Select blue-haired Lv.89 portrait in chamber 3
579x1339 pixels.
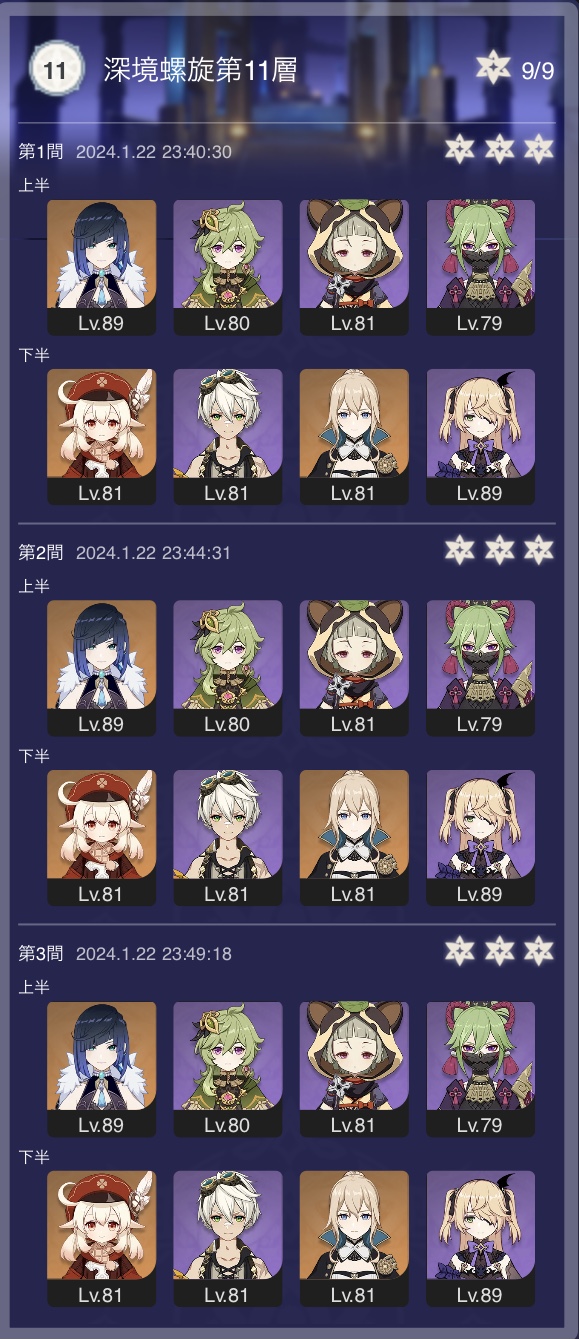(102, 1069)
